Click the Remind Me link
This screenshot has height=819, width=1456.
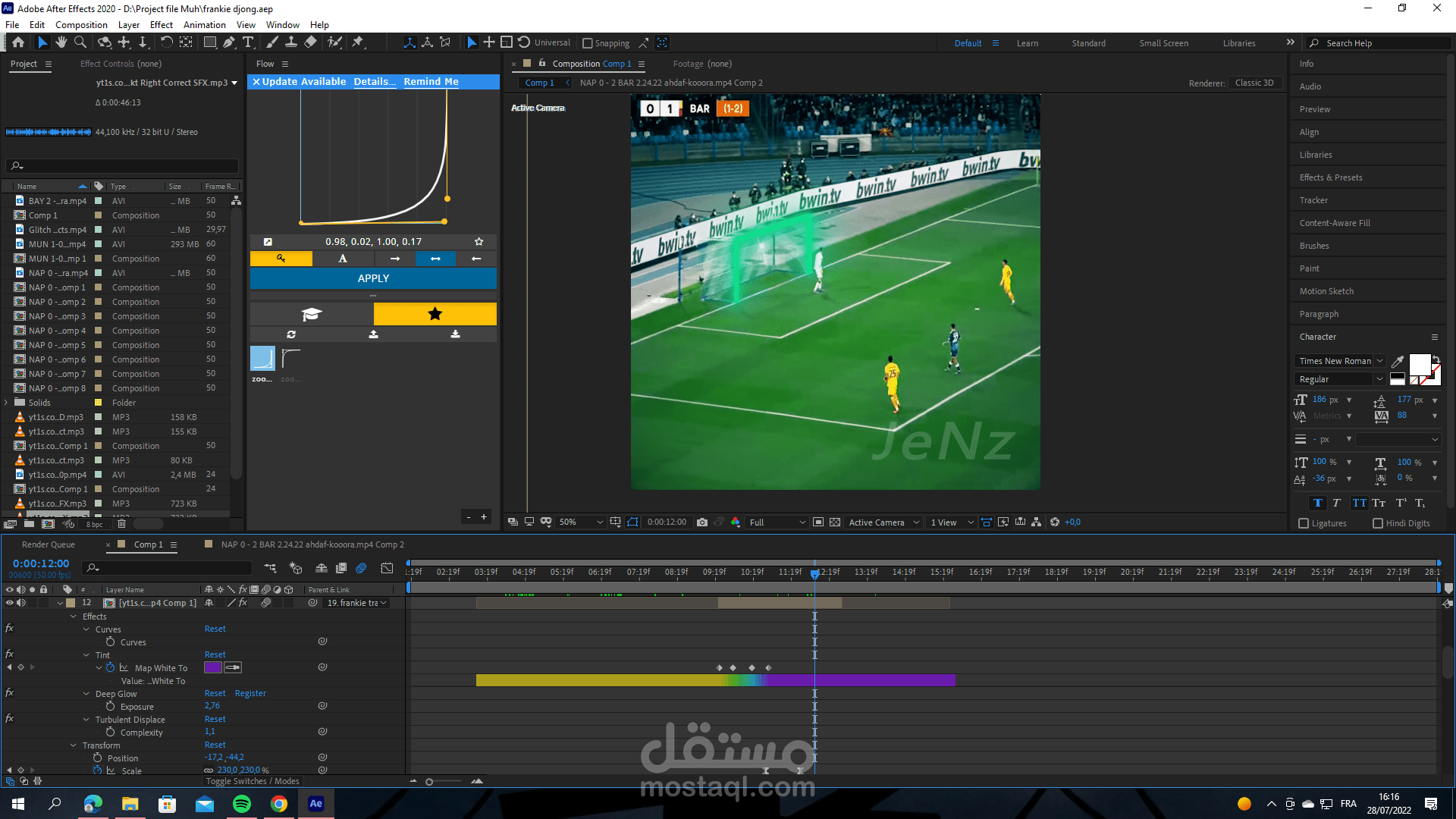[x=431, y=82]
